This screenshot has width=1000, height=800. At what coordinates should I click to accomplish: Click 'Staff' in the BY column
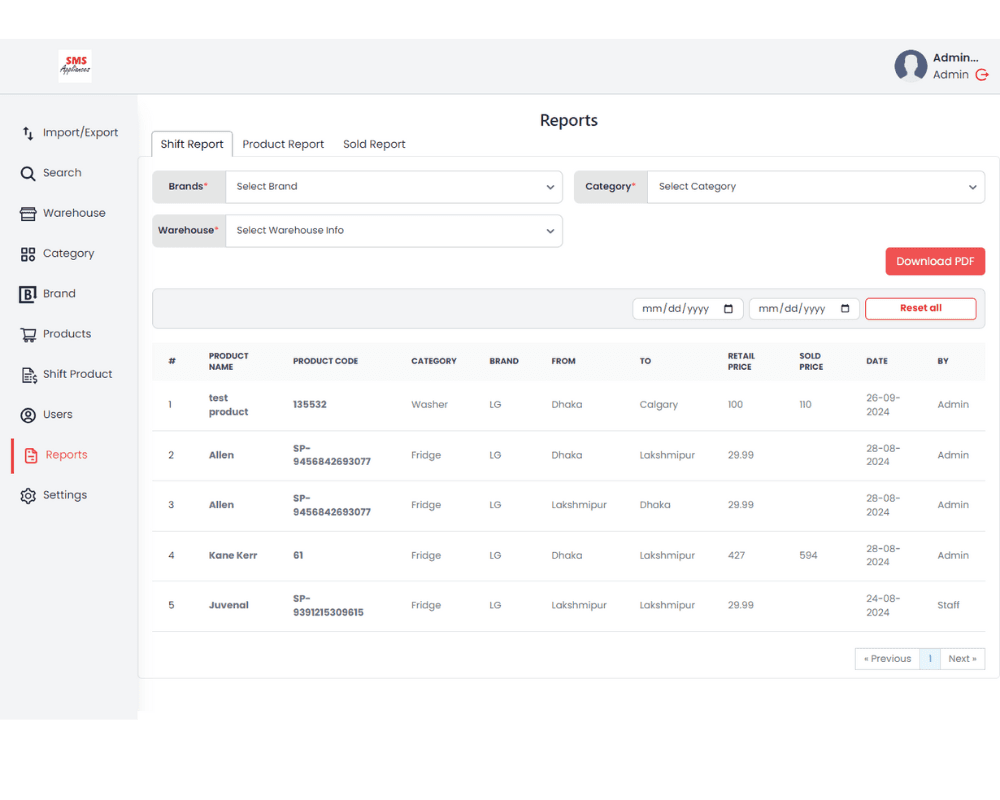point(948,606)
